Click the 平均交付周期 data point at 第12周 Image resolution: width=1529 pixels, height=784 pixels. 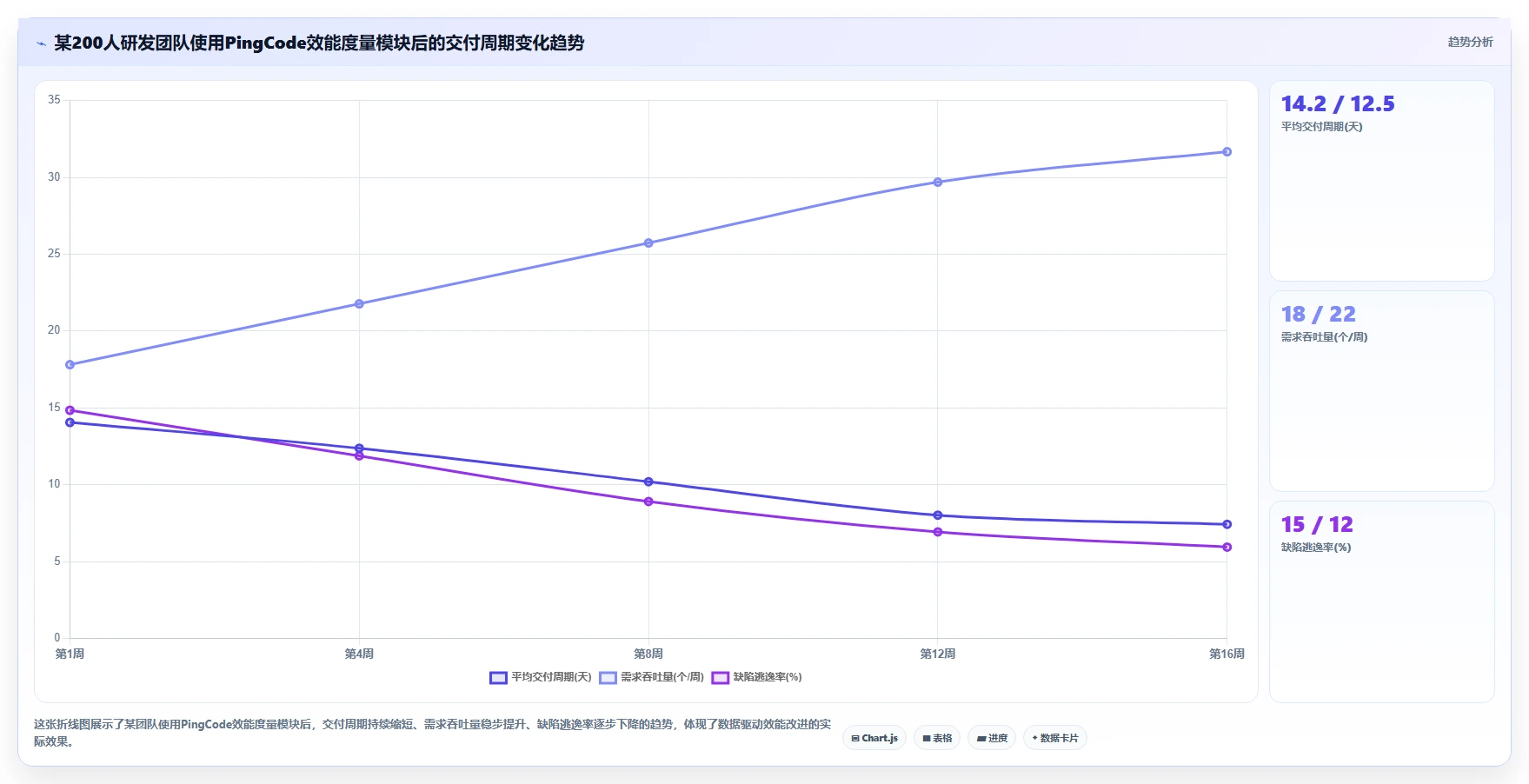[x=938, y=515]
